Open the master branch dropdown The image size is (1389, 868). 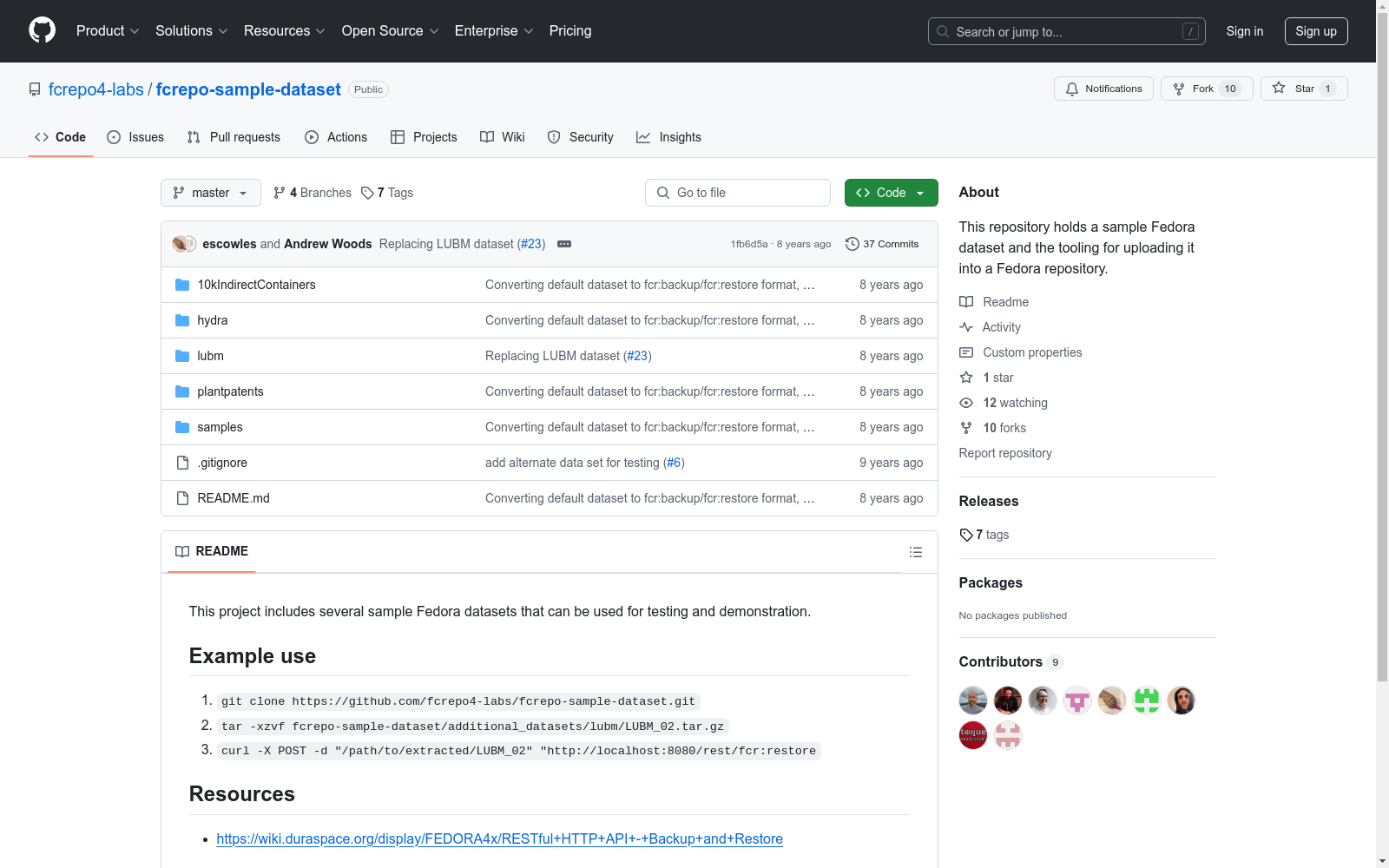[211, 193]
